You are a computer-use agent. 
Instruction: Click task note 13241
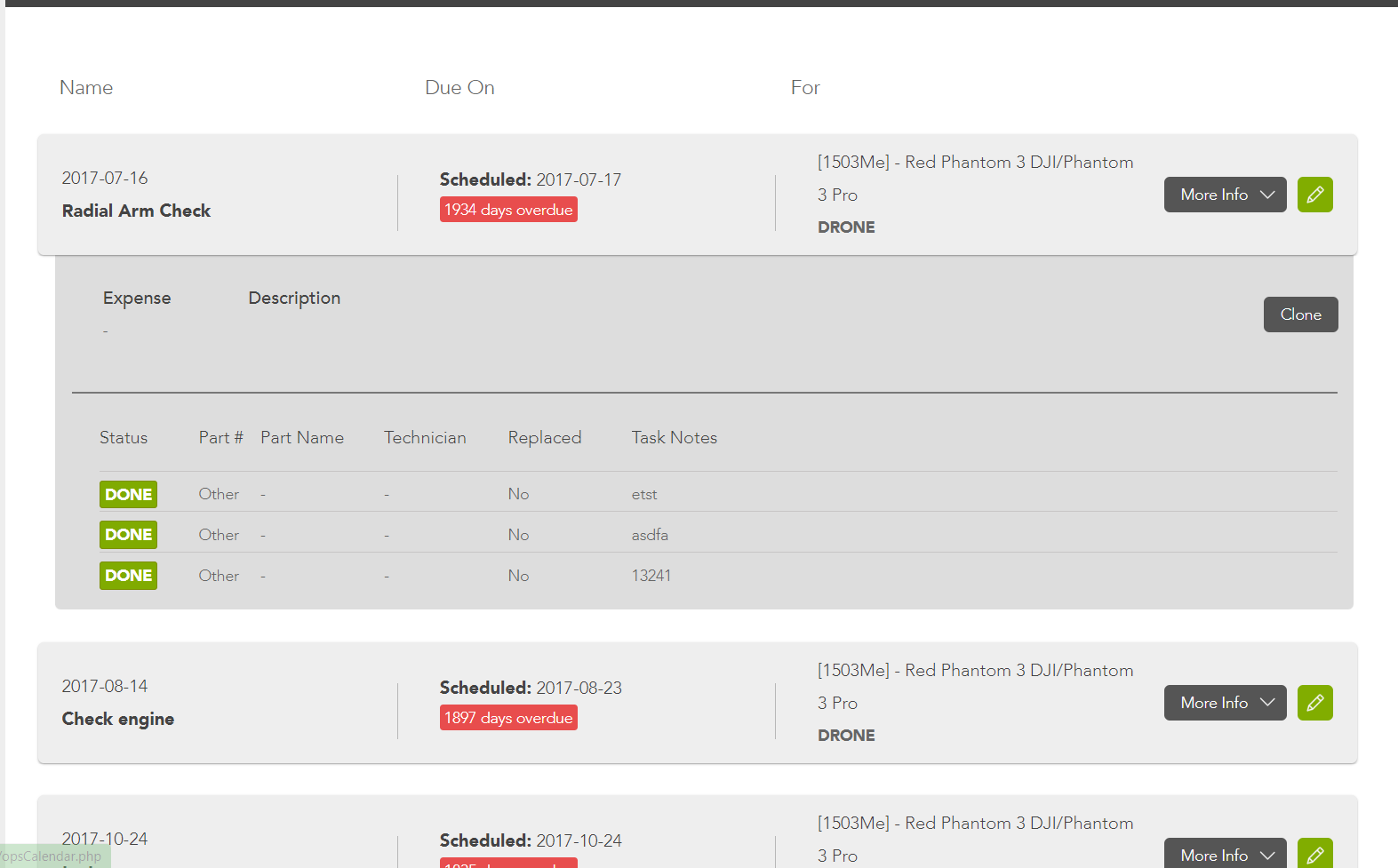[x=651, y=576]
